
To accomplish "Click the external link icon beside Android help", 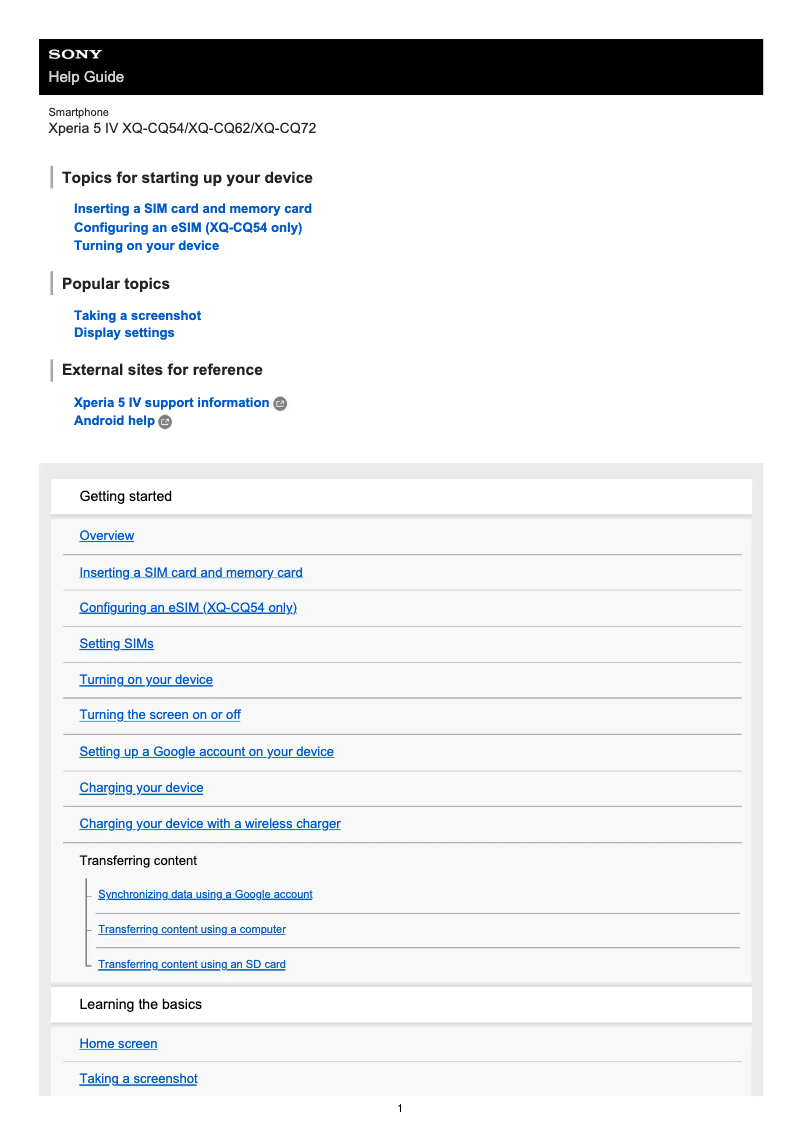I will [x=166, y=422].
